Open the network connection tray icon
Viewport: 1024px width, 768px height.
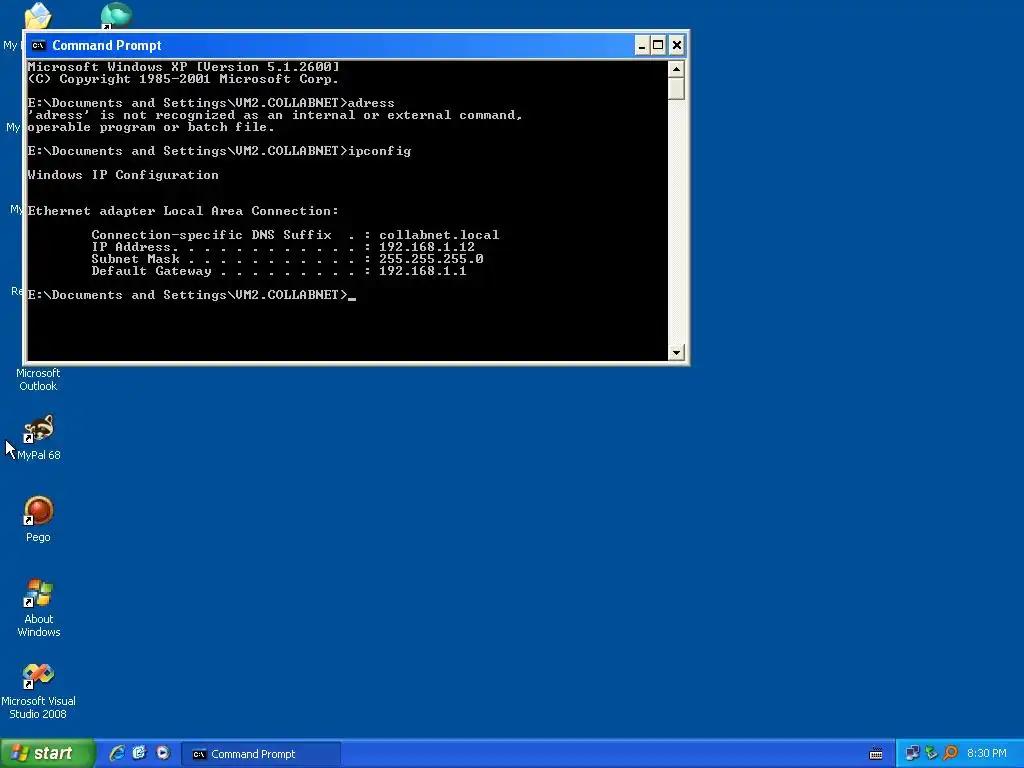tap(912, 754)
